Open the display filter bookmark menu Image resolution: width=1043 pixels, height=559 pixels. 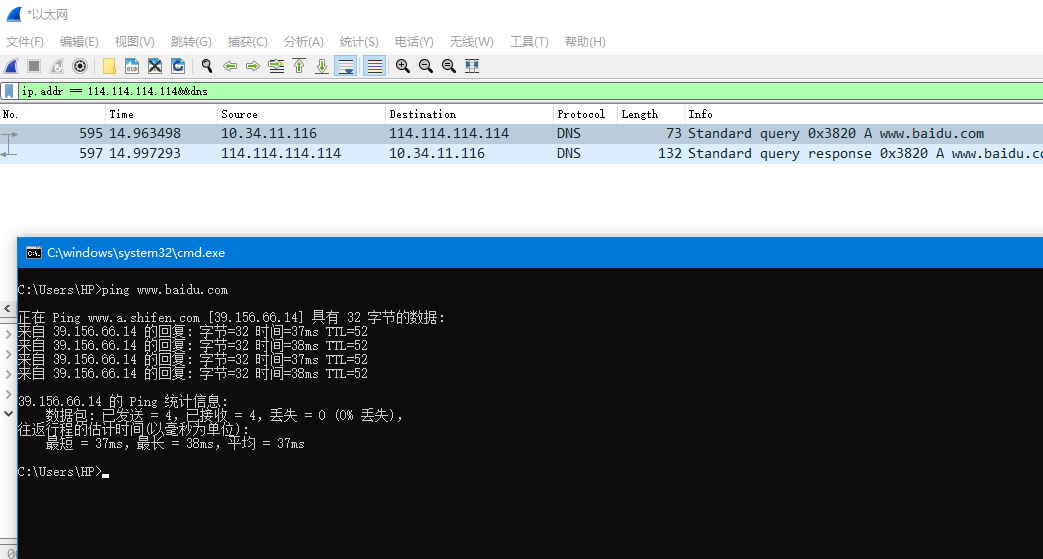(9, 91)
